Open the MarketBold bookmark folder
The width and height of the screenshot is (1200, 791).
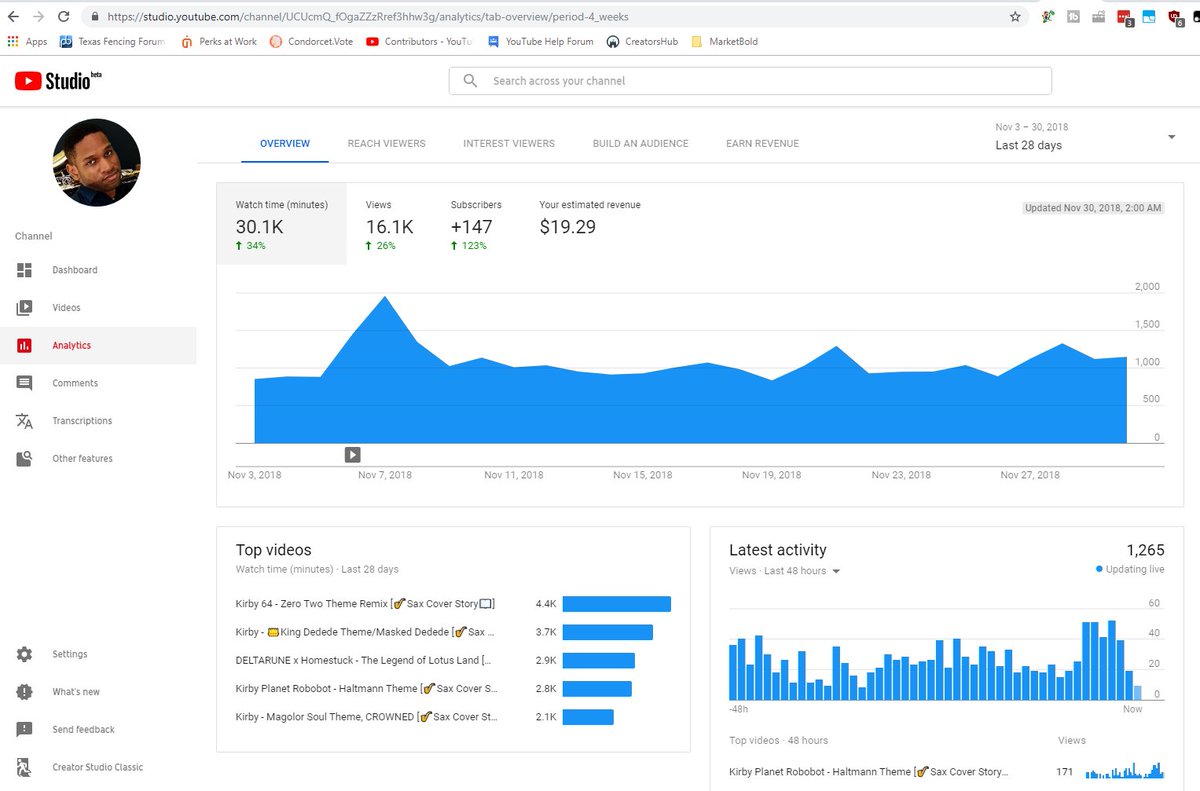724,42
